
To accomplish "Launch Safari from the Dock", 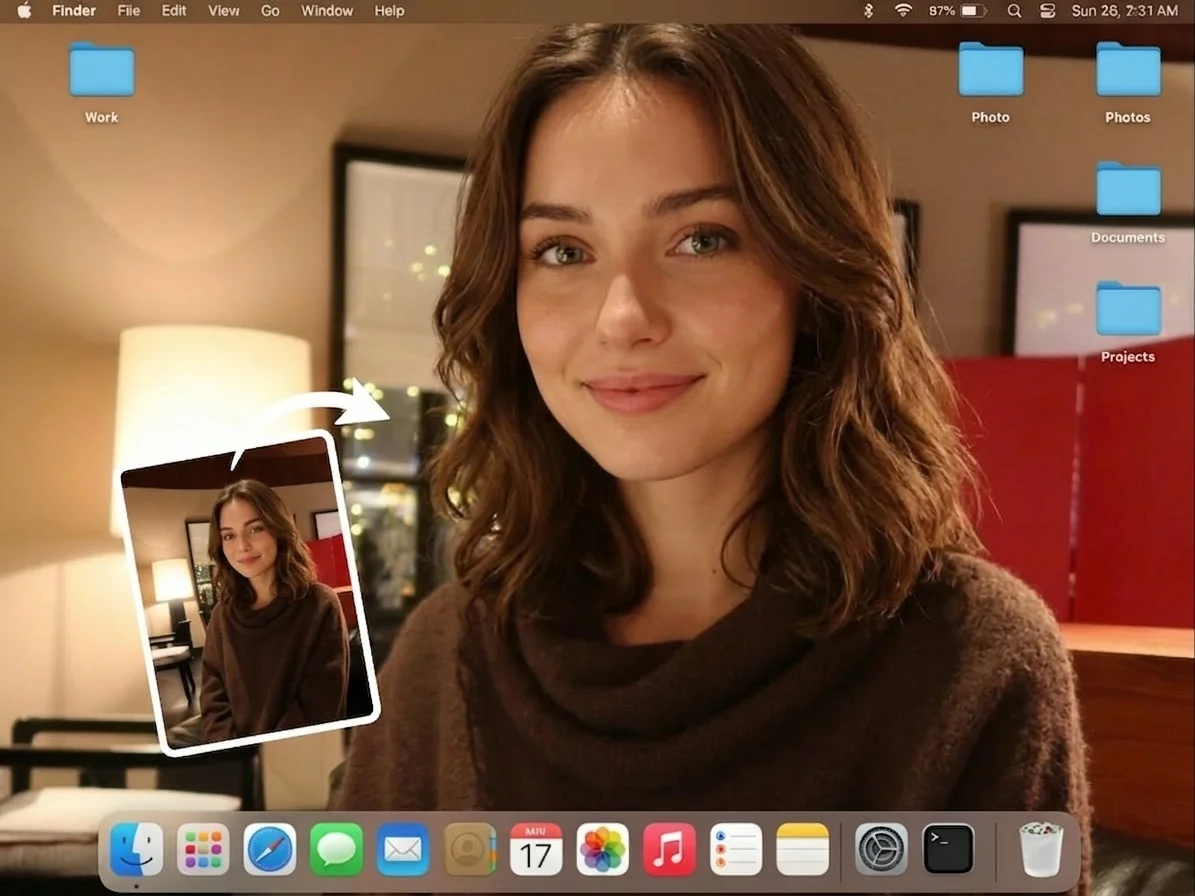I will [270, 849].
